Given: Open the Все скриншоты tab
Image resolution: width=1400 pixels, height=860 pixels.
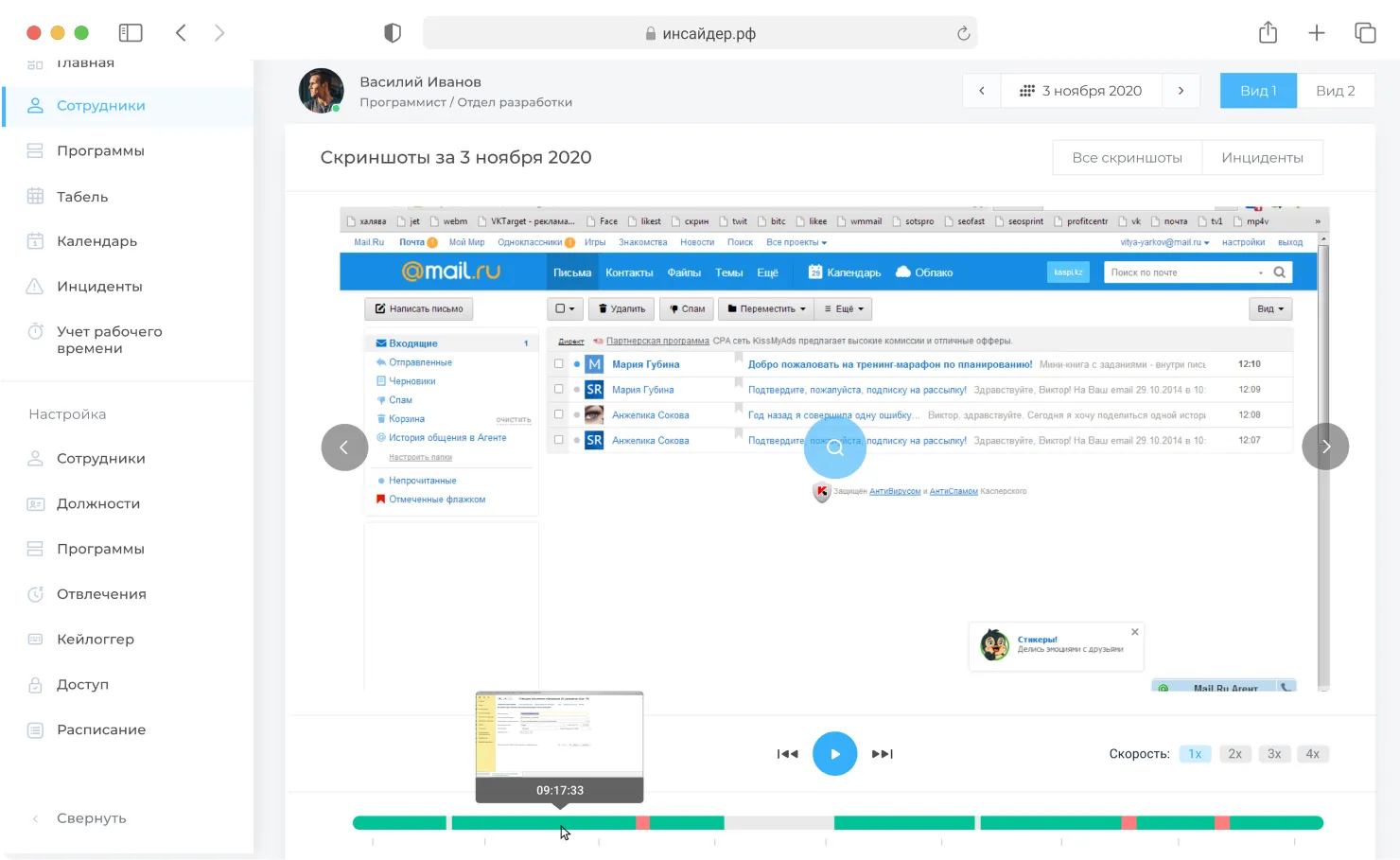Looking at the screenshot, I should (x=1127, y=158).
